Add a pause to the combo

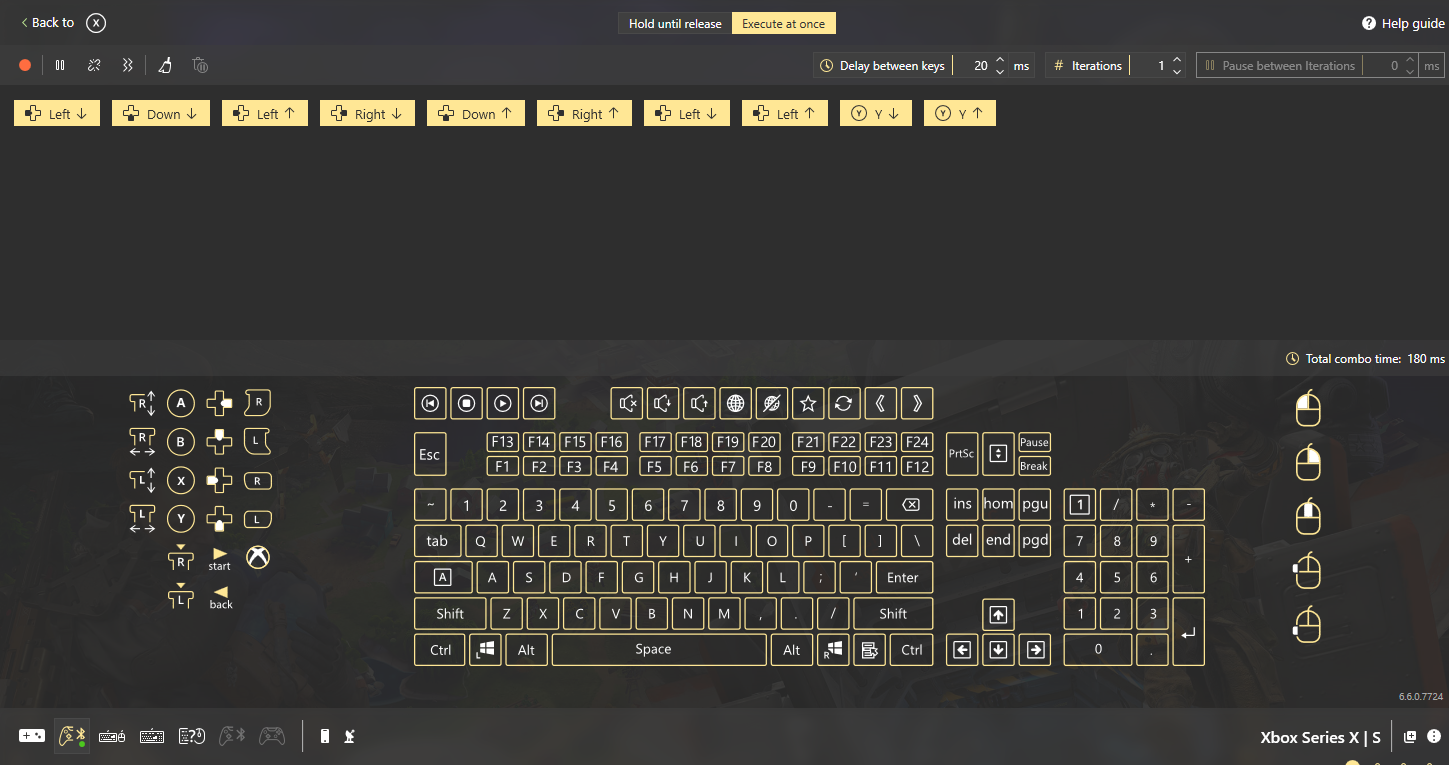click(x=60, y=65)
